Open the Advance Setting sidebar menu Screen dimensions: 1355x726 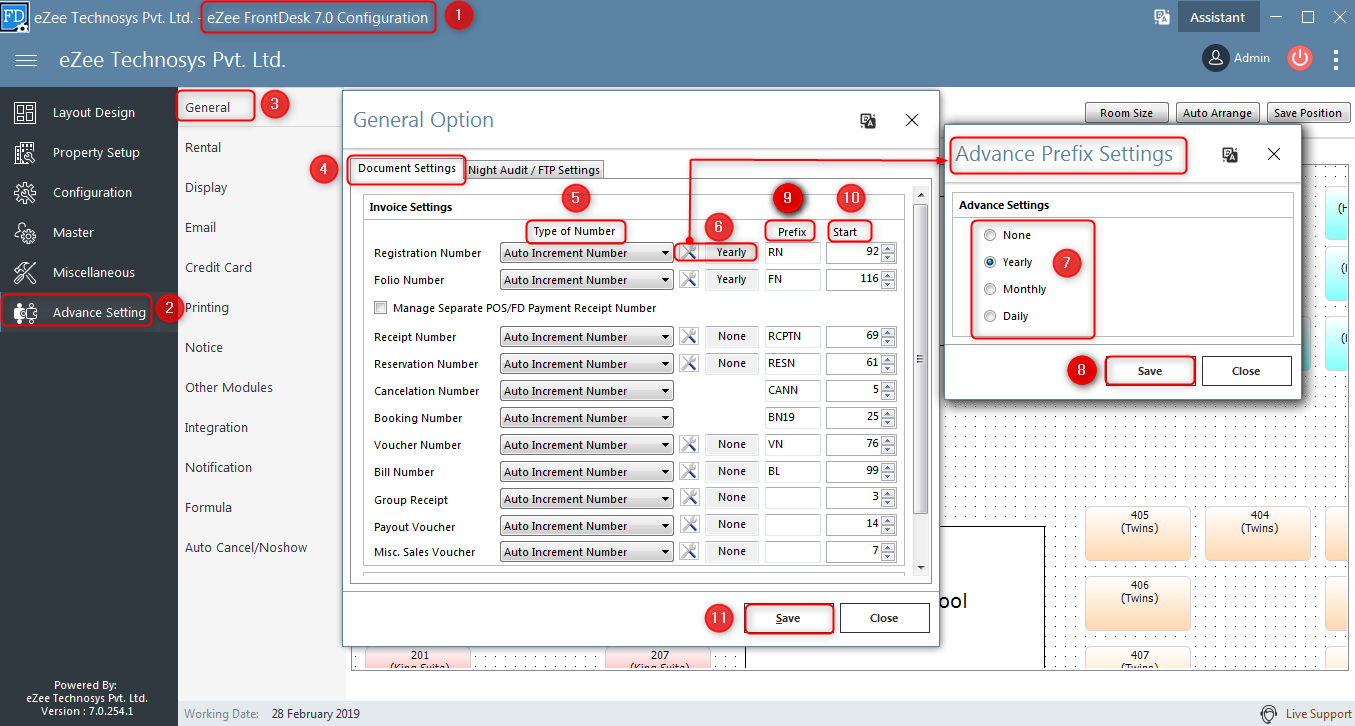click(x=89, y=312)
